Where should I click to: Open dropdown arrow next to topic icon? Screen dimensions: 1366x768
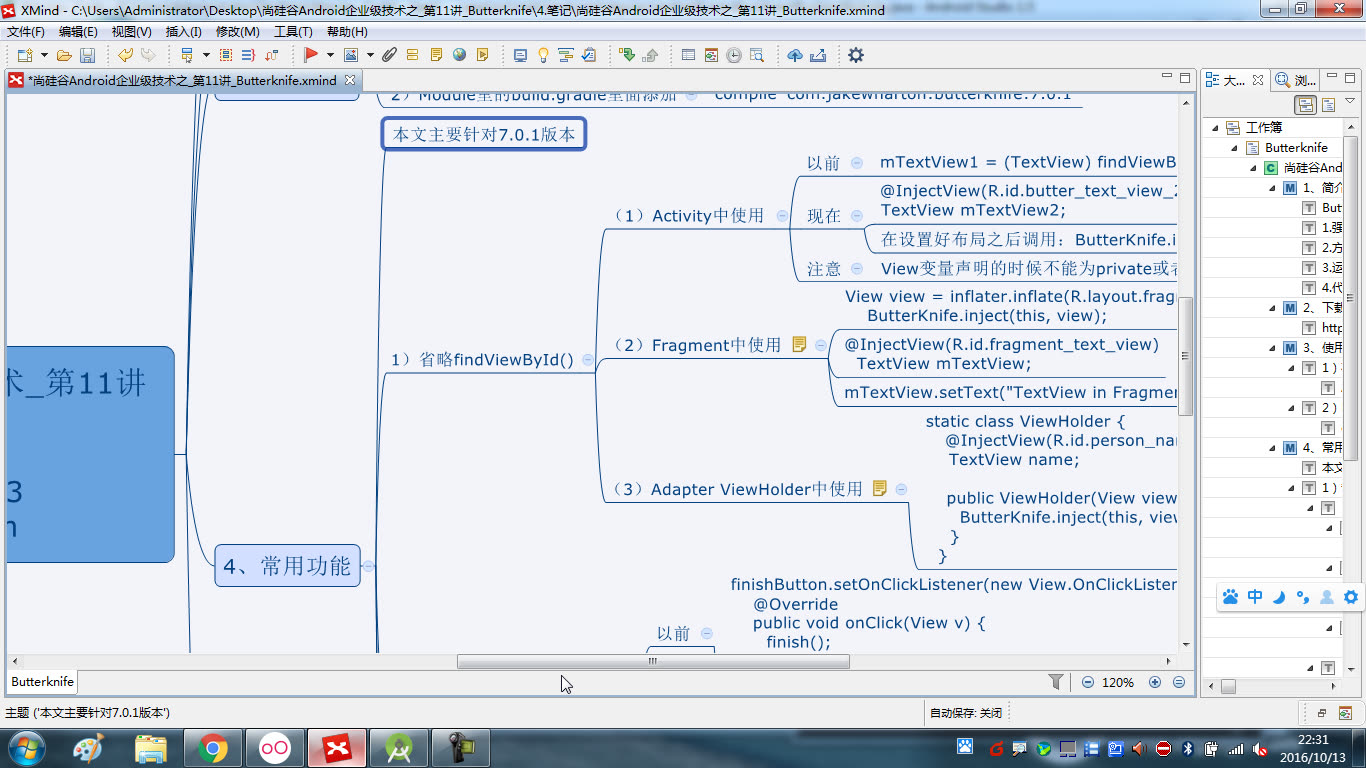206,55
